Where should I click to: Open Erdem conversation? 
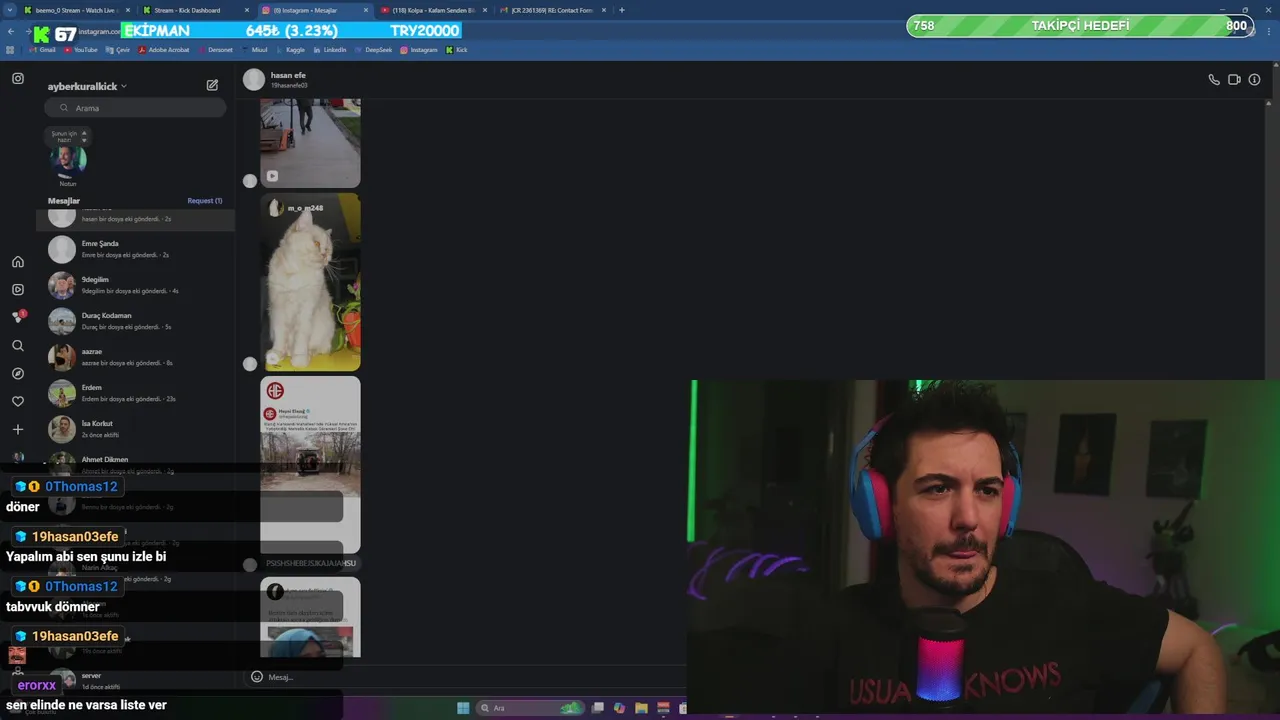coord(136,393)
